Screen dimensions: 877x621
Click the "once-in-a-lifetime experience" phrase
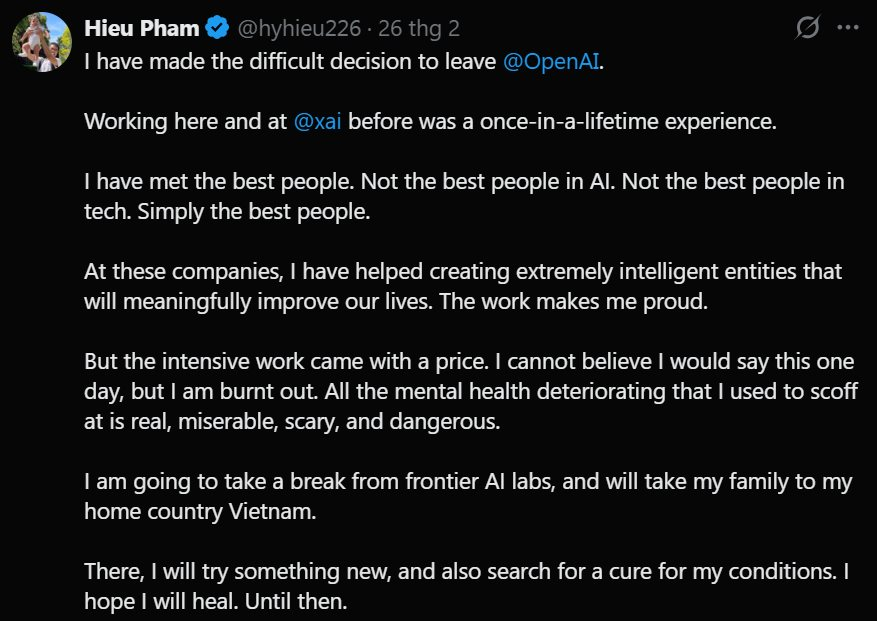pos(588,121)
